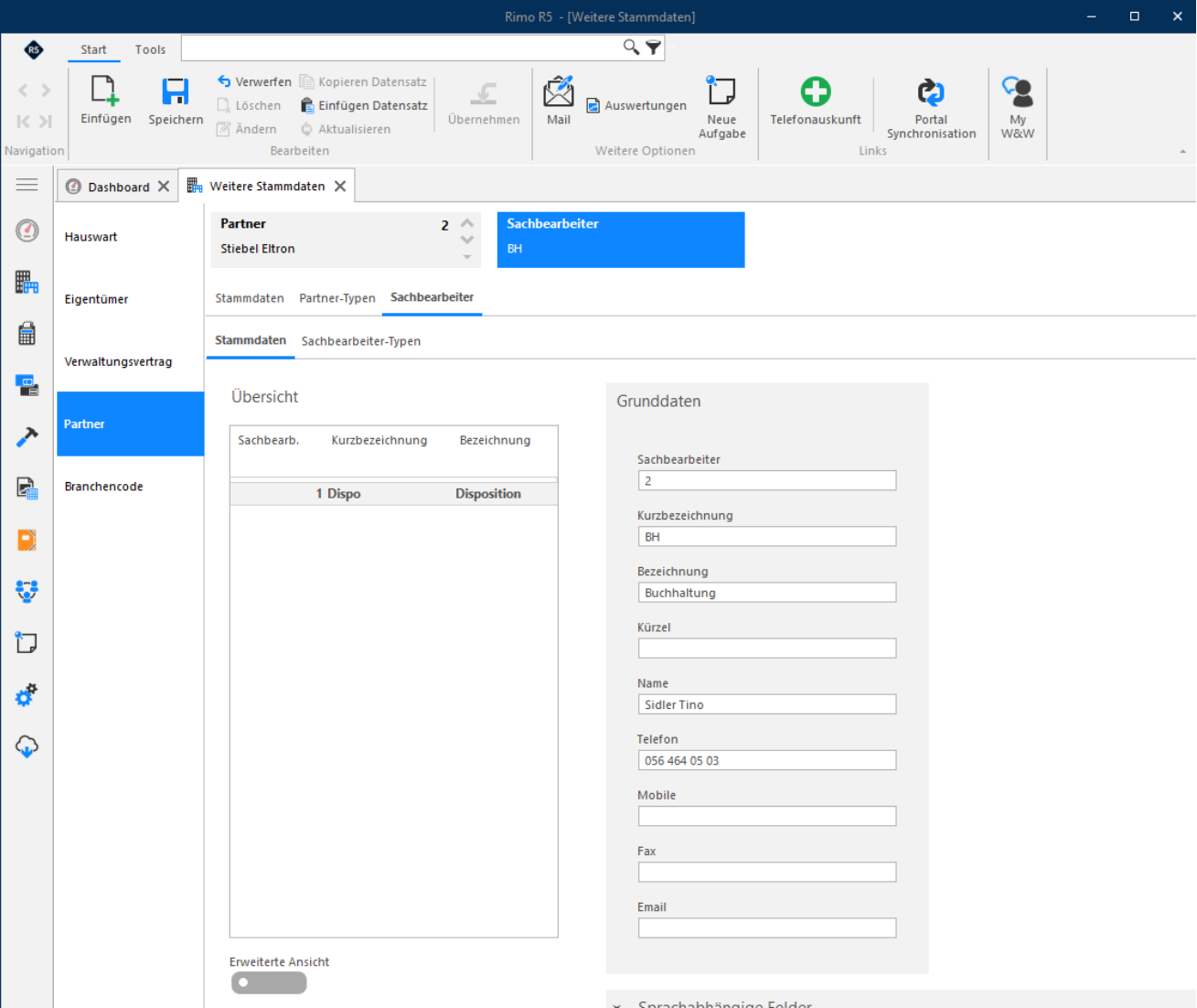Click Verwerfen to discard changes

click(x=254, y=81)
